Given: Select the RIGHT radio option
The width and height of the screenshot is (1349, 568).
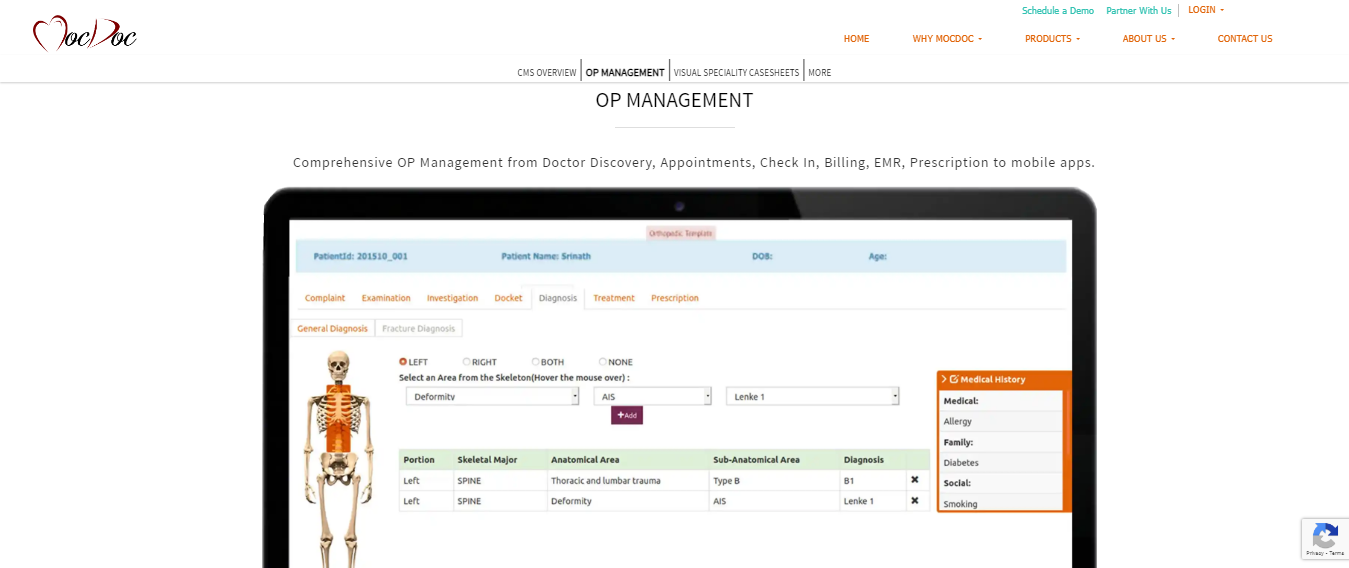Looking at the screenshot, I should [x=466, y=362].
